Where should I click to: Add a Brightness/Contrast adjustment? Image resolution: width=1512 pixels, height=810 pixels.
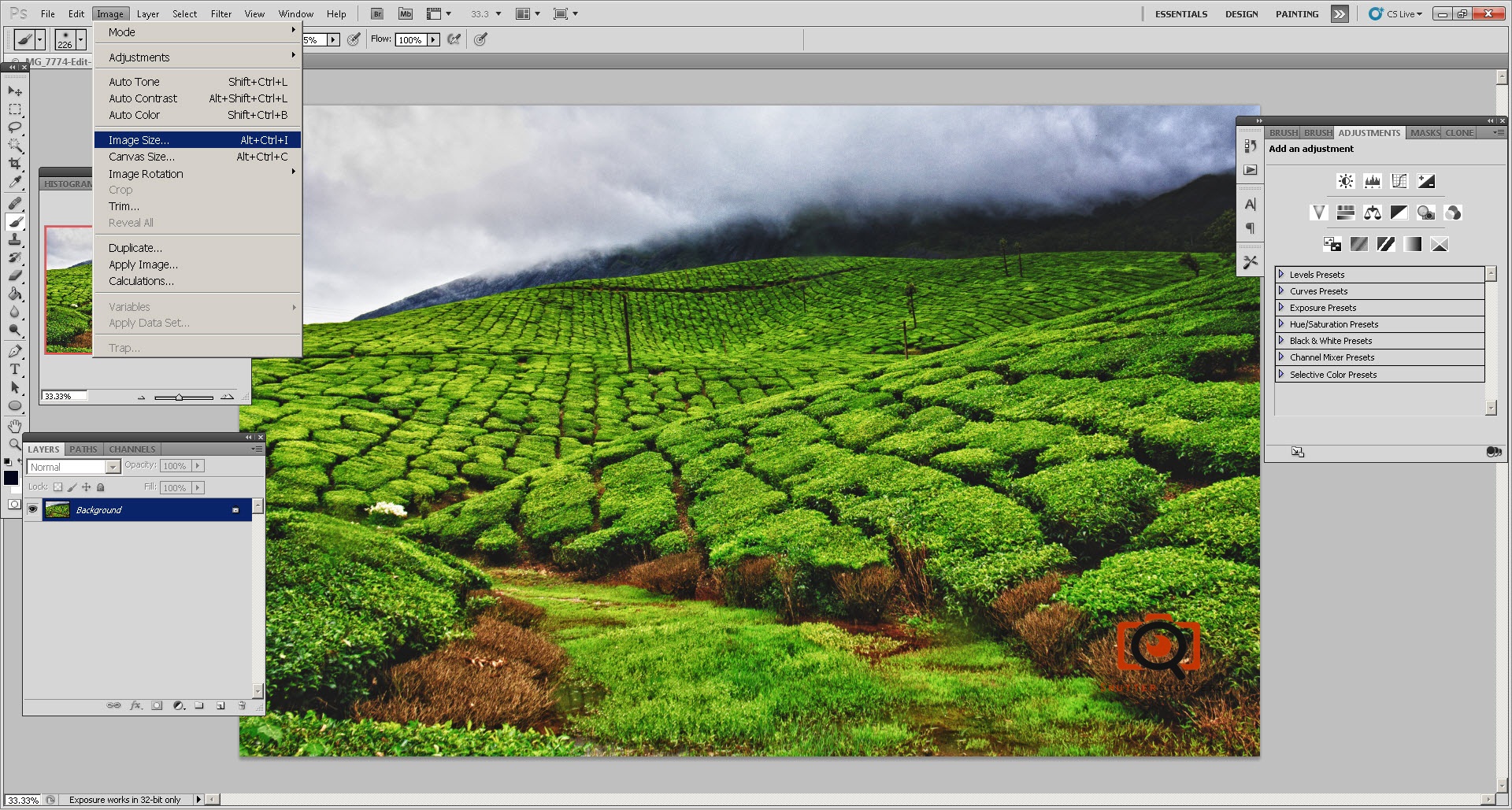coord(1346,182)
